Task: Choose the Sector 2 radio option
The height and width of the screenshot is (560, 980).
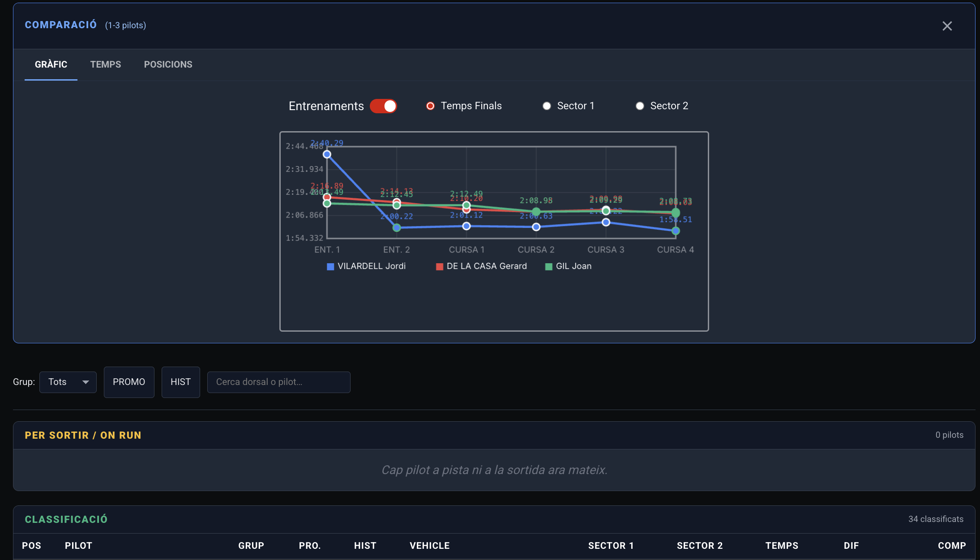Action: click(x=640, y=106)
